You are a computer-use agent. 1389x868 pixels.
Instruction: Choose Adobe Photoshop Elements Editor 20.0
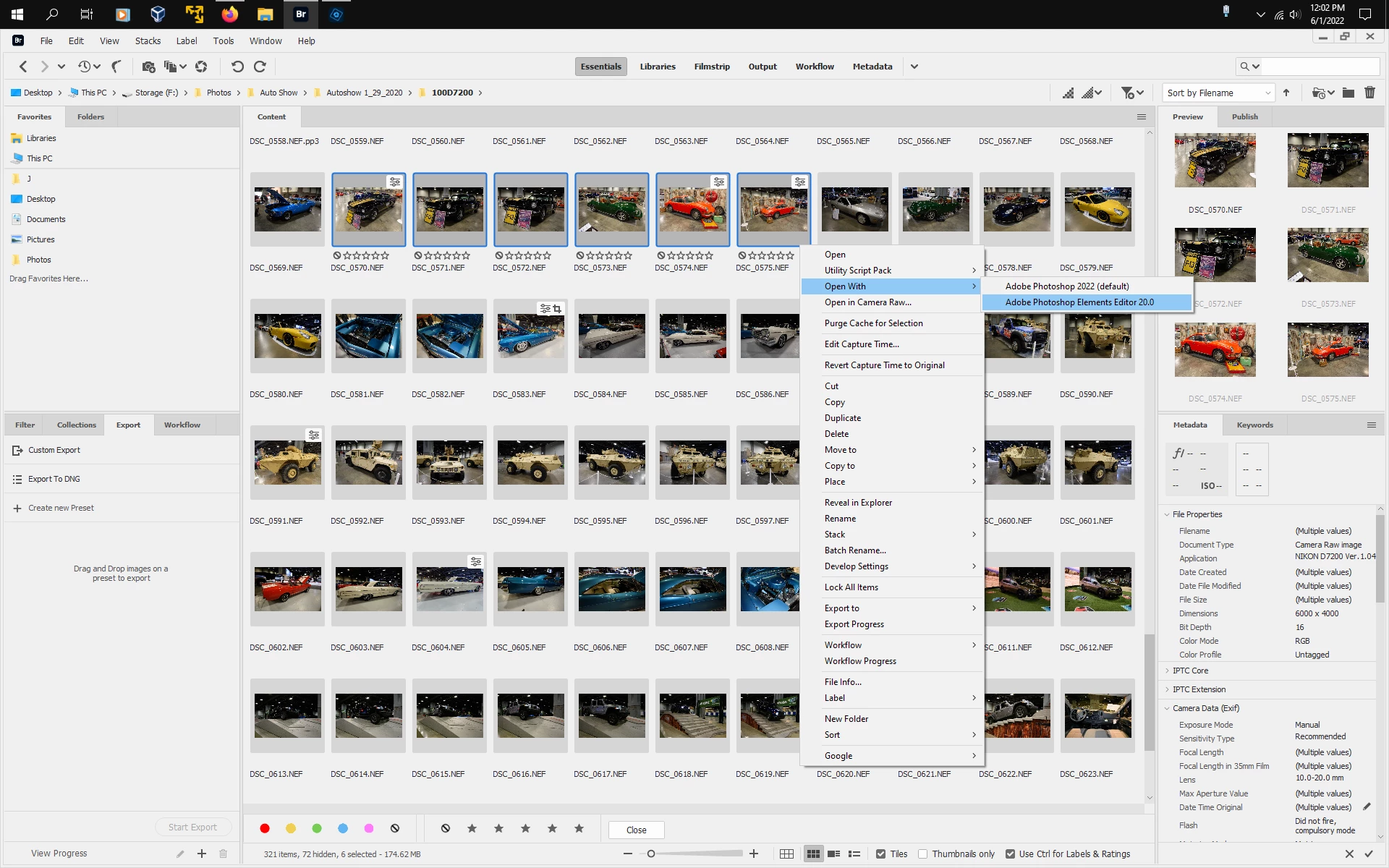[1079, 302]
